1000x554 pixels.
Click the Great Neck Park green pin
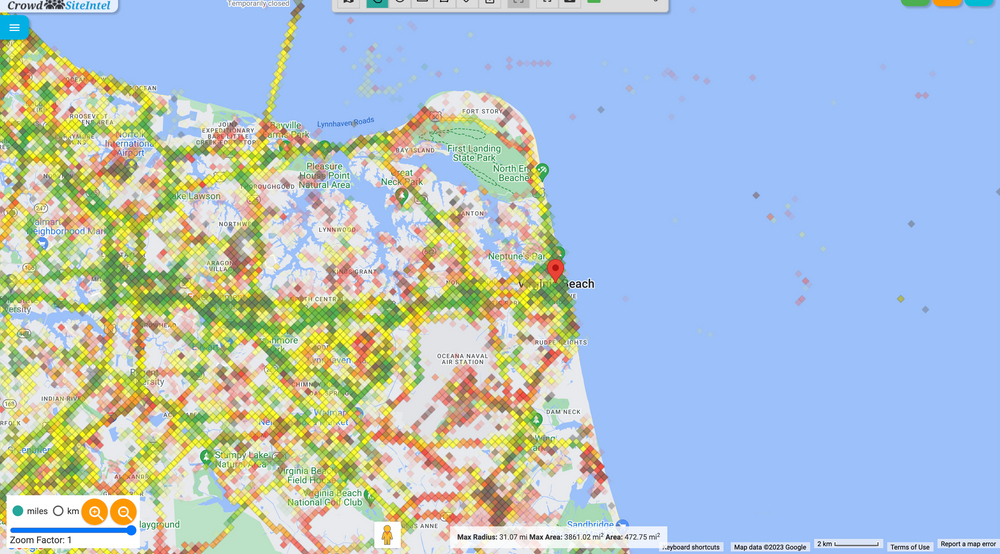tap(402, 196)
